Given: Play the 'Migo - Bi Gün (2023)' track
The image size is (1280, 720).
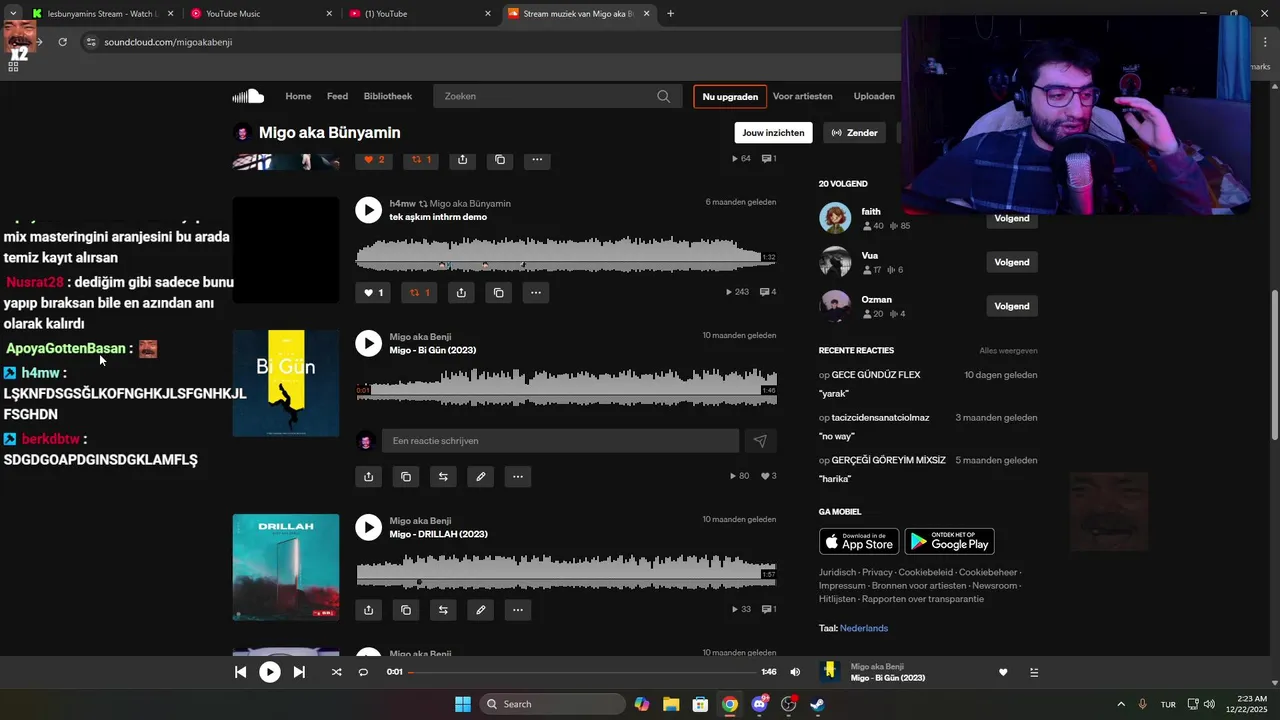Looking at the screenshot, I should click(368, 343).
